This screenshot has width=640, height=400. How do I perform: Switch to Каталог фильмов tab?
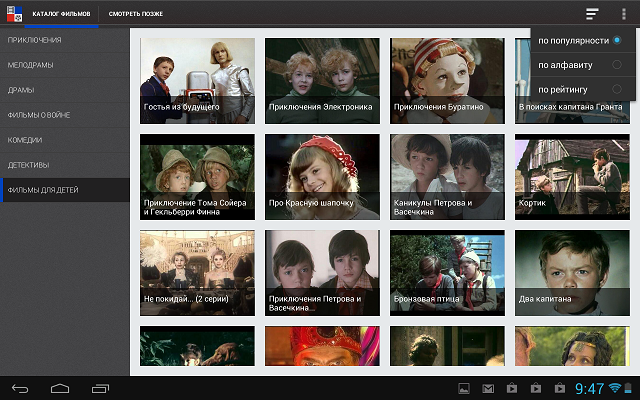click(x=62, y=14)
